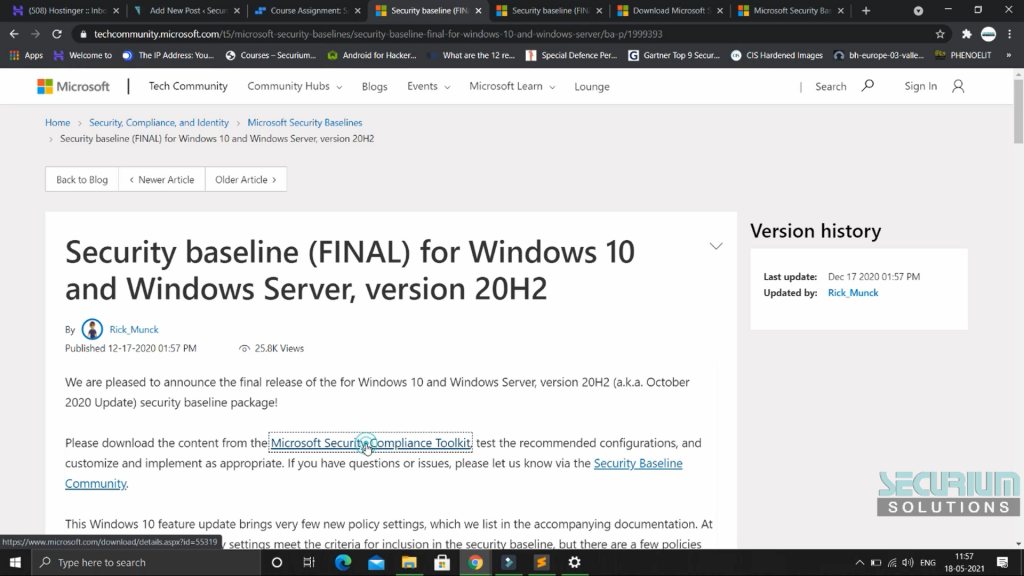Open Microsoft Security Compliance Toolkit link
This screenshot has height=576, width=1024.
pos(370,443)
